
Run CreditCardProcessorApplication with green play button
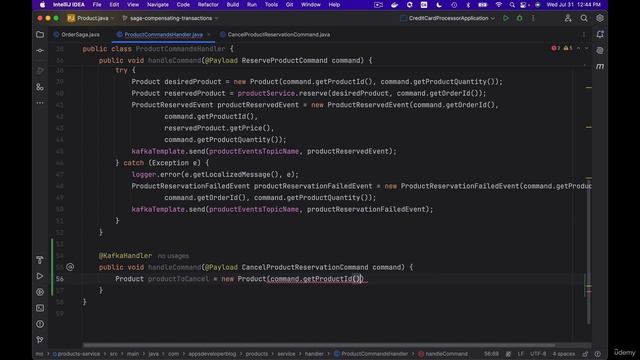pos(506,18)
